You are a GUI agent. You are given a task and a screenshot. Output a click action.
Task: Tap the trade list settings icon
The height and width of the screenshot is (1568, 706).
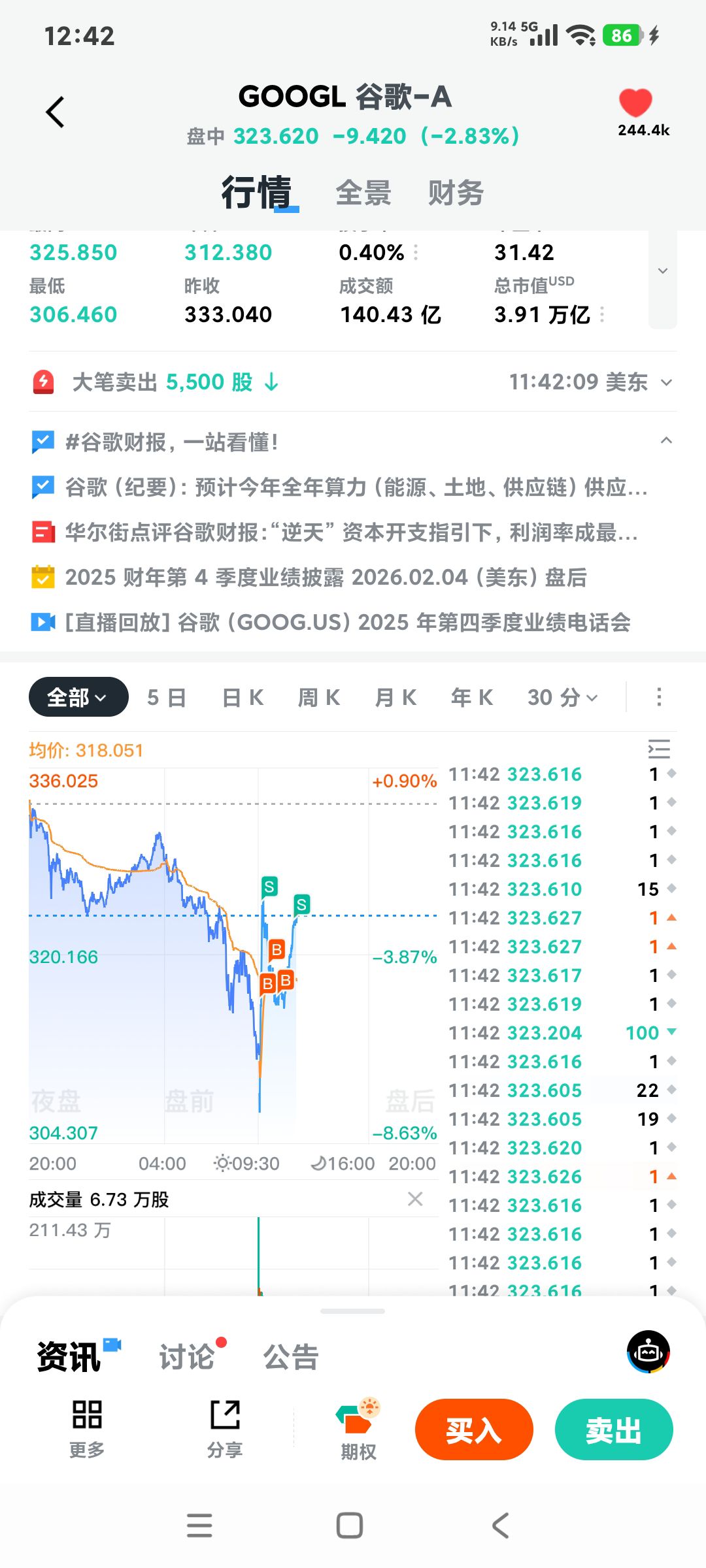click(659, 749)
